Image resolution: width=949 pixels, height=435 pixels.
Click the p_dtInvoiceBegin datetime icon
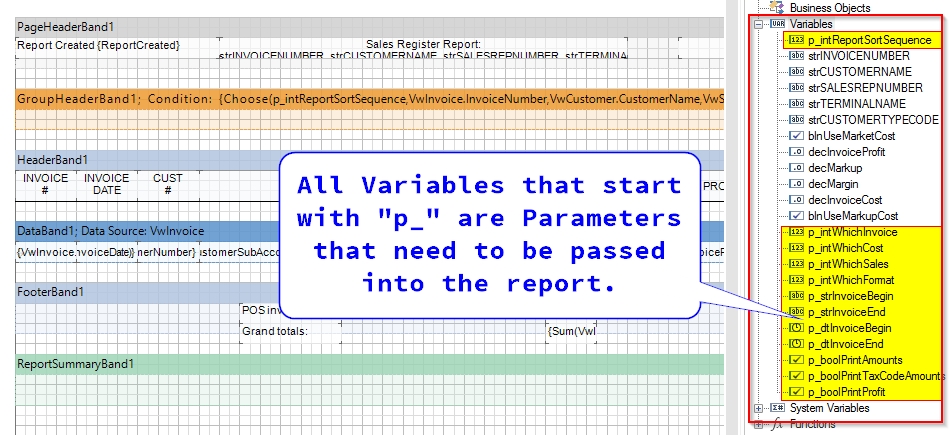click(x=797, y=329)
